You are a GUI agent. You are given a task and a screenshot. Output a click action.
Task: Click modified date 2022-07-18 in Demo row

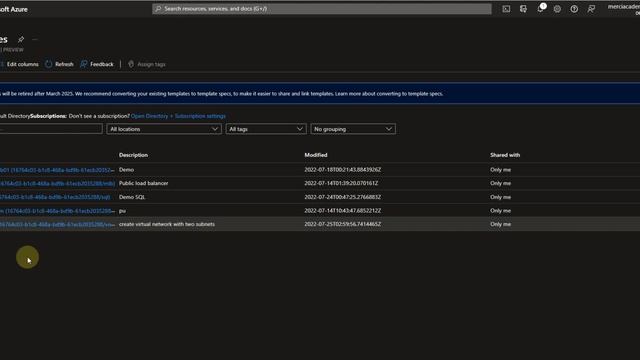342,170
